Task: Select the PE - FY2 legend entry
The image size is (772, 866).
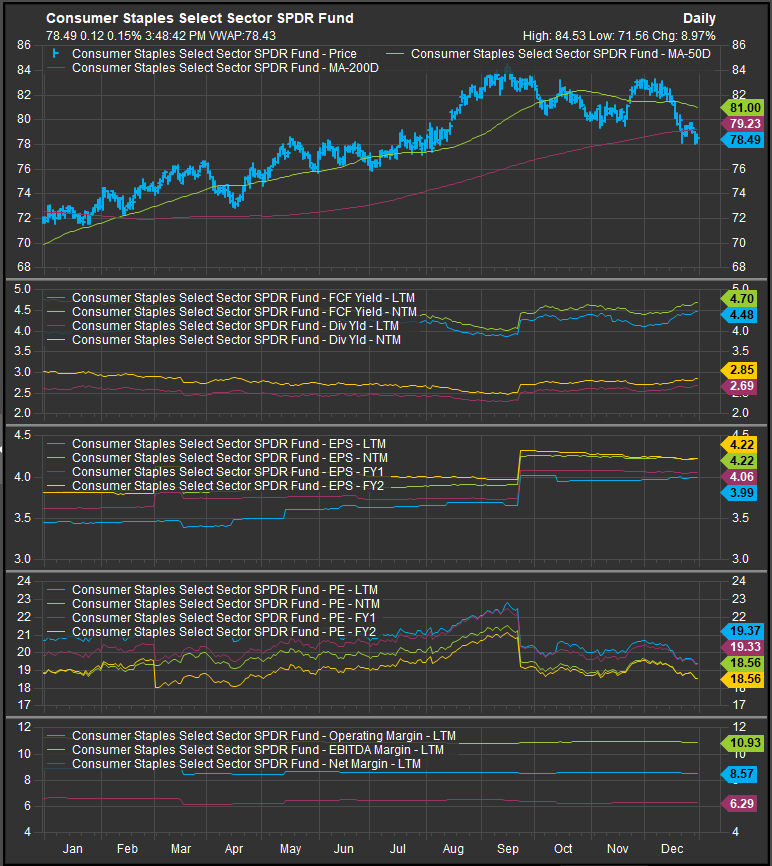Action: pyautogui.click(x=211, y=632)
